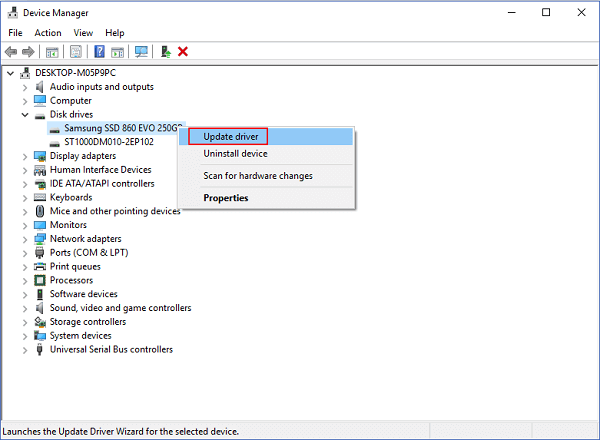Click the Disk drives category icon

click(40, 116)
